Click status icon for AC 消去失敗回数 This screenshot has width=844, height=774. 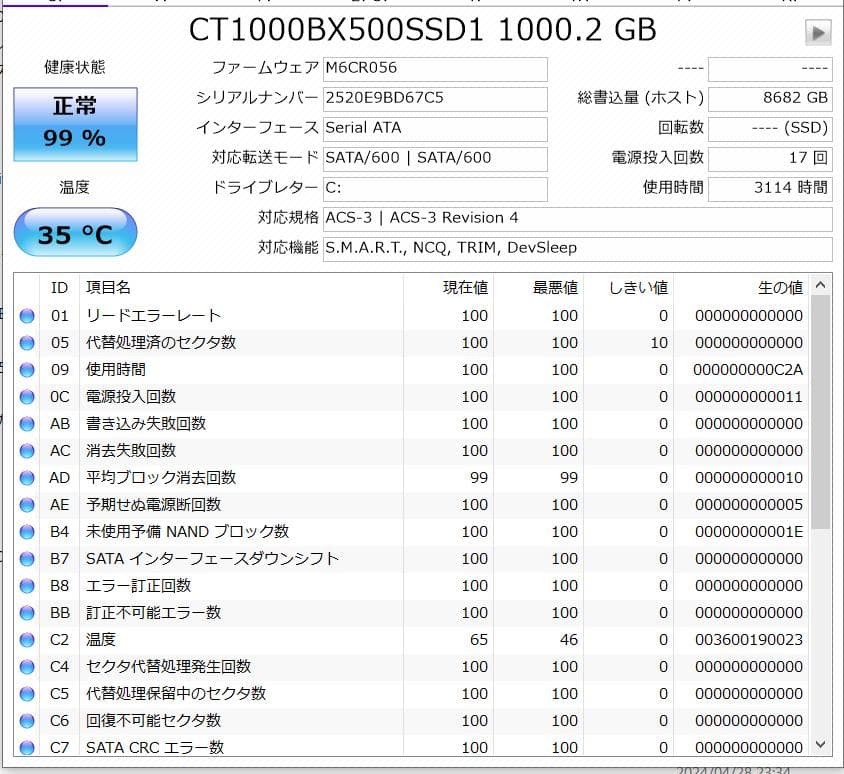(27, 451)
